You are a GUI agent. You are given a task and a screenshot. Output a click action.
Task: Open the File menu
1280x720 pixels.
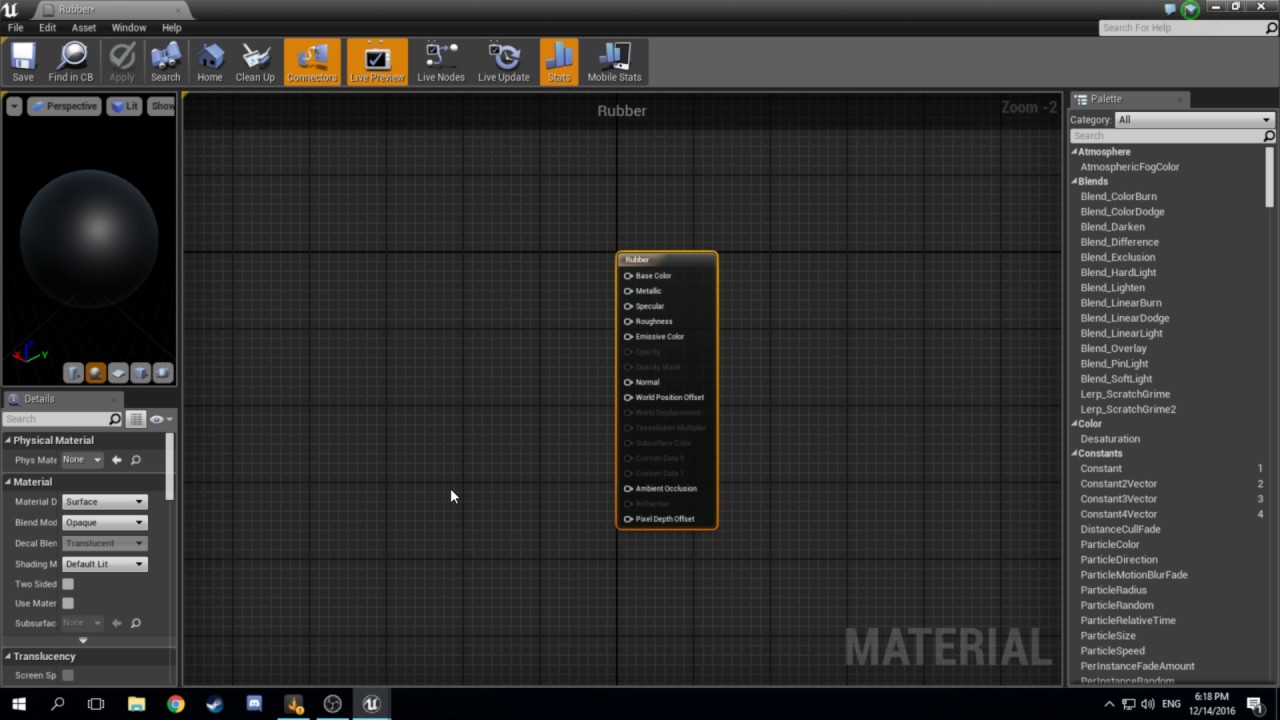16,28
